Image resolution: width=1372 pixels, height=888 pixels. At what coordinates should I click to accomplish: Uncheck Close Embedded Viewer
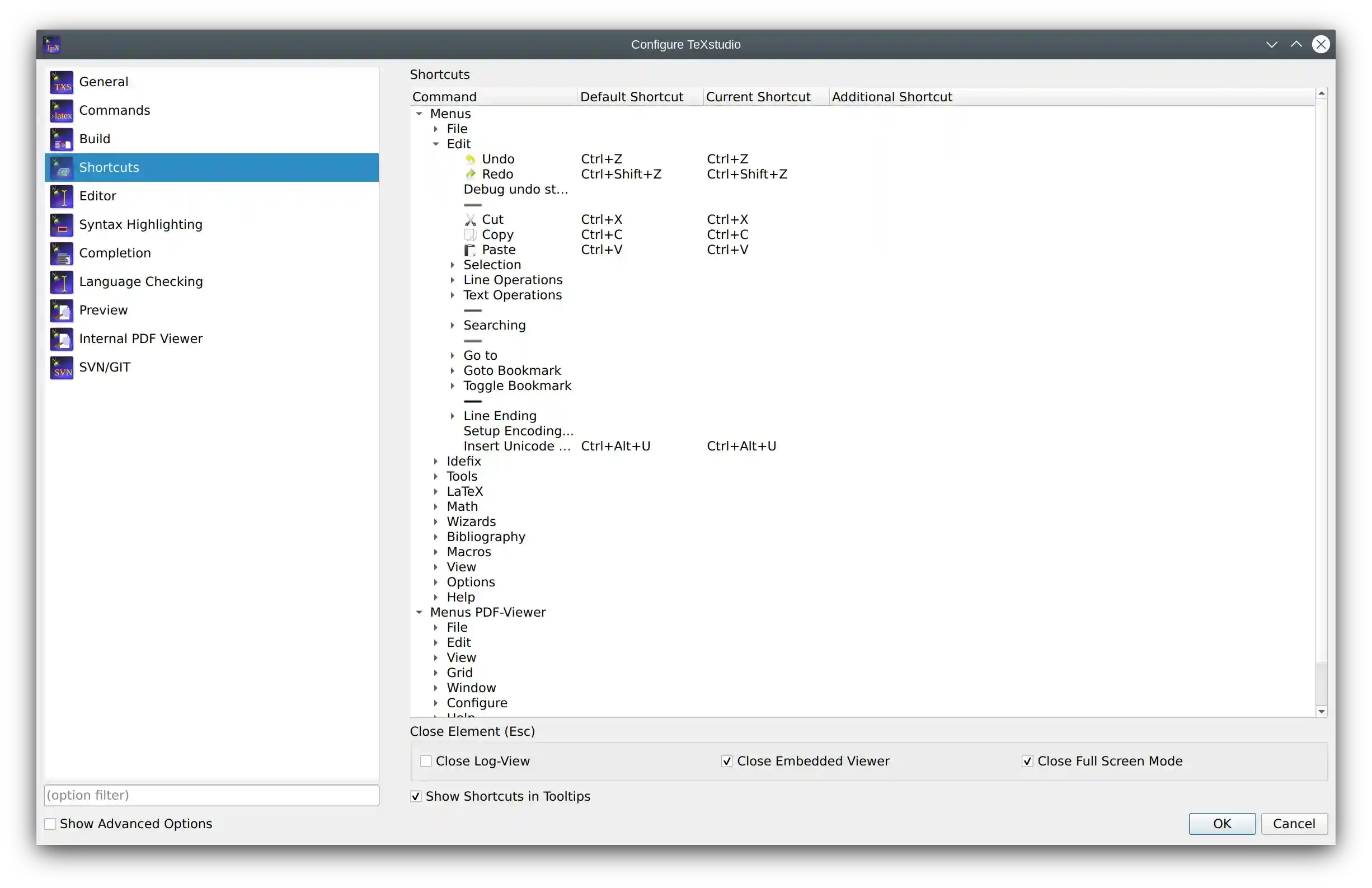[x=727, y=760]
